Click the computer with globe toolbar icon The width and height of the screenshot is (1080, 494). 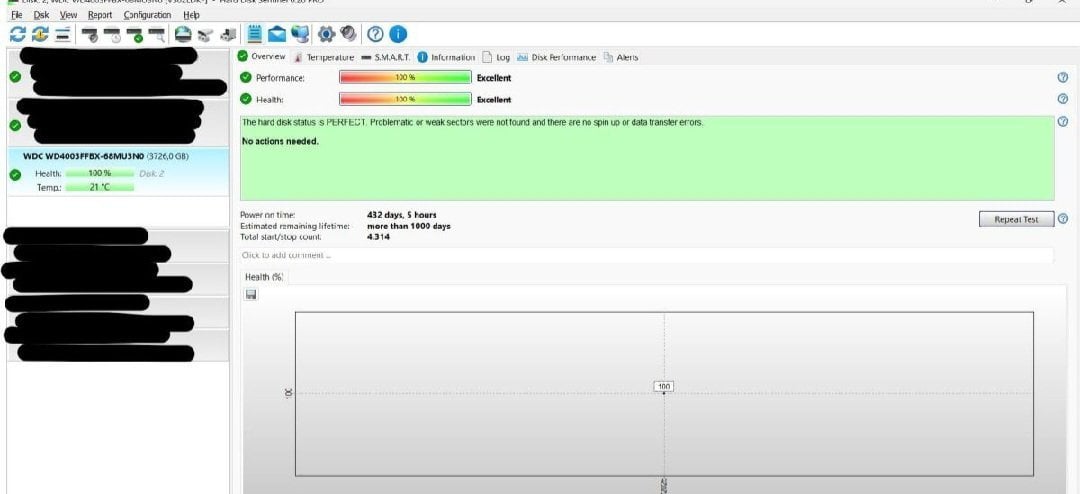(300, 34)
